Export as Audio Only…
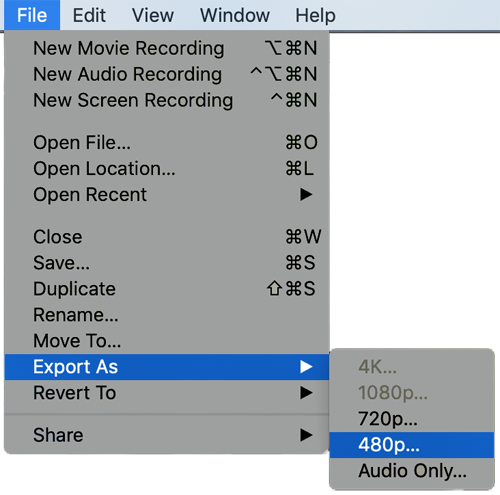Viewport: 500px width, 495px height. tap(412, 471)
